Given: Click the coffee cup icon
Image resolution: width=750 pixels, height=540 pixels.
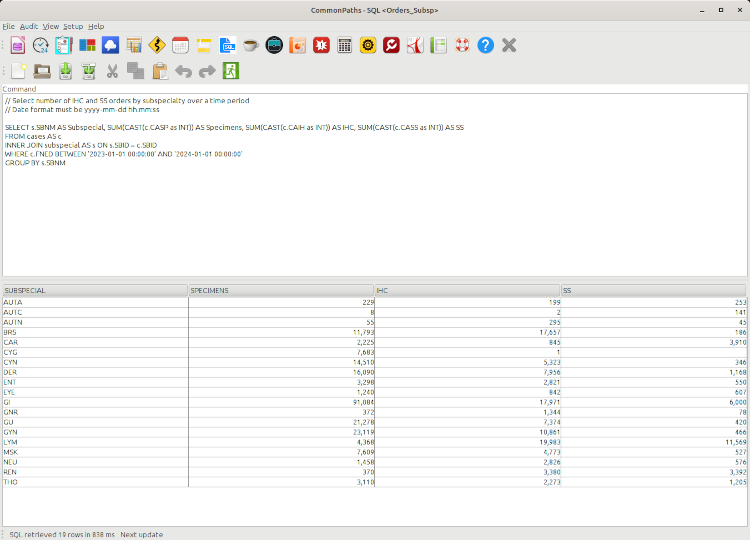Looking at the screenshot, I should 250,45.
